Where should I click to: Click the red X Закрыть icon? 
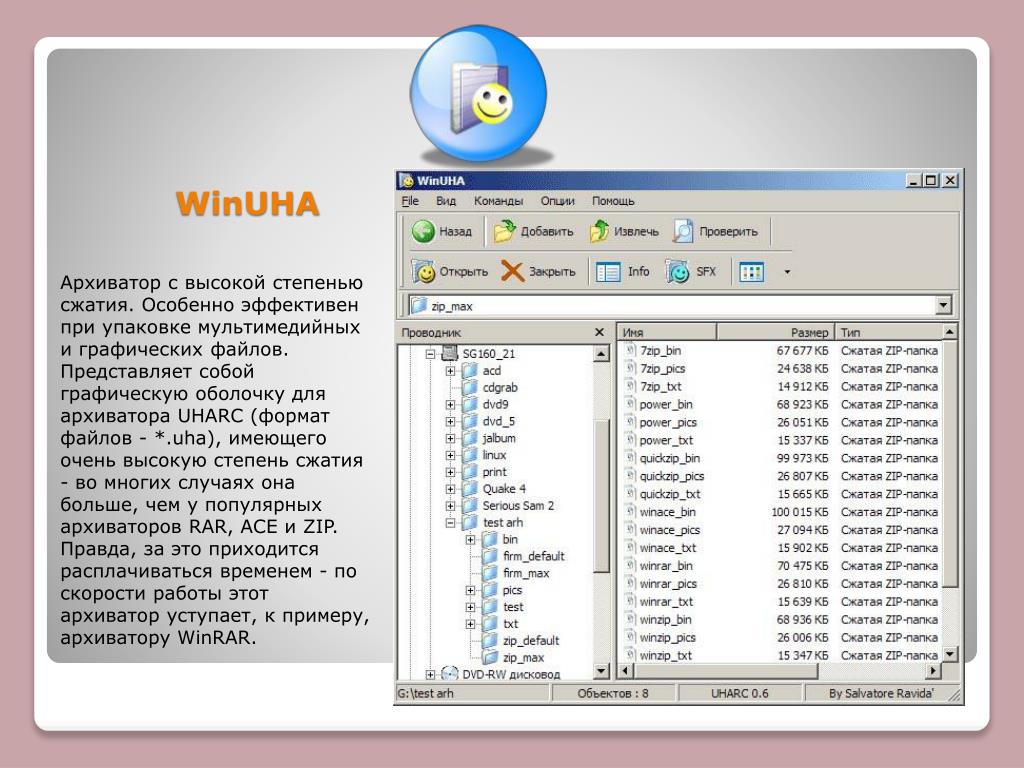click(x=513, y=272)
